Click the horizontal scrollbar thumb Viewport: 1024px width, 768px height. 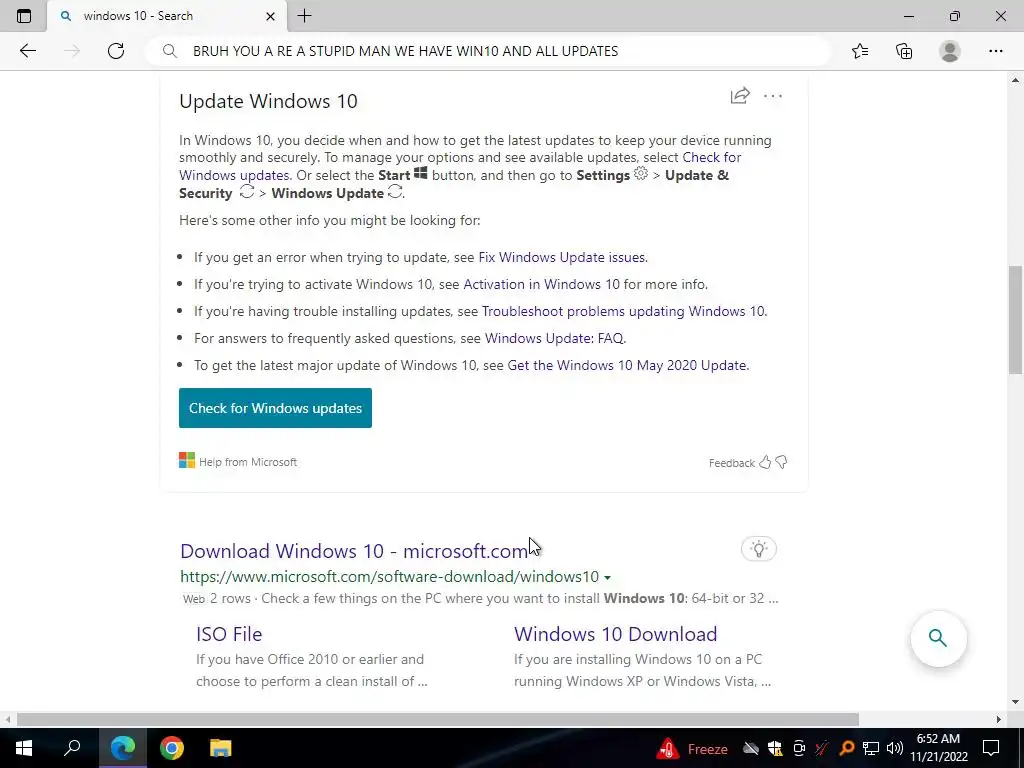tap(438, 719)
